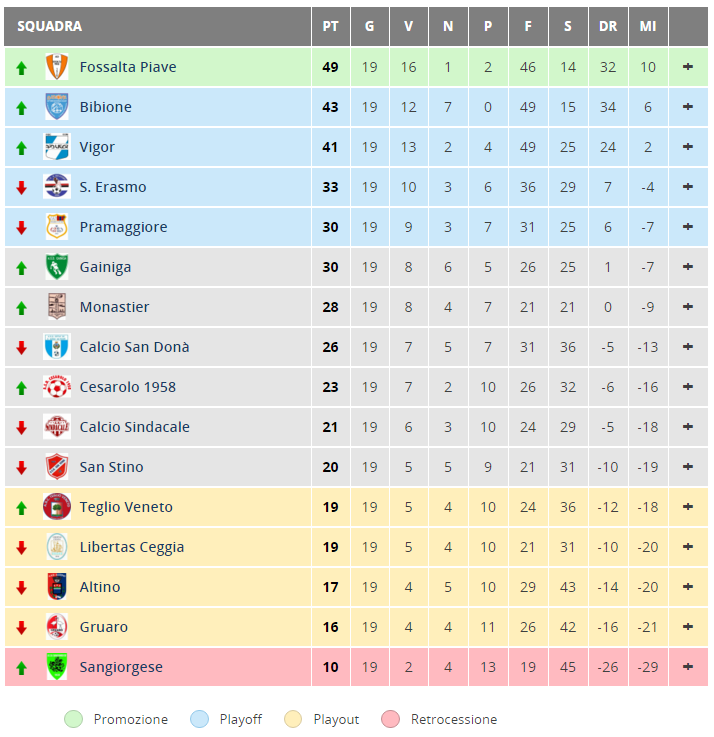
Task: Click the Promozione green legend swatch
Action: (73, 719)
